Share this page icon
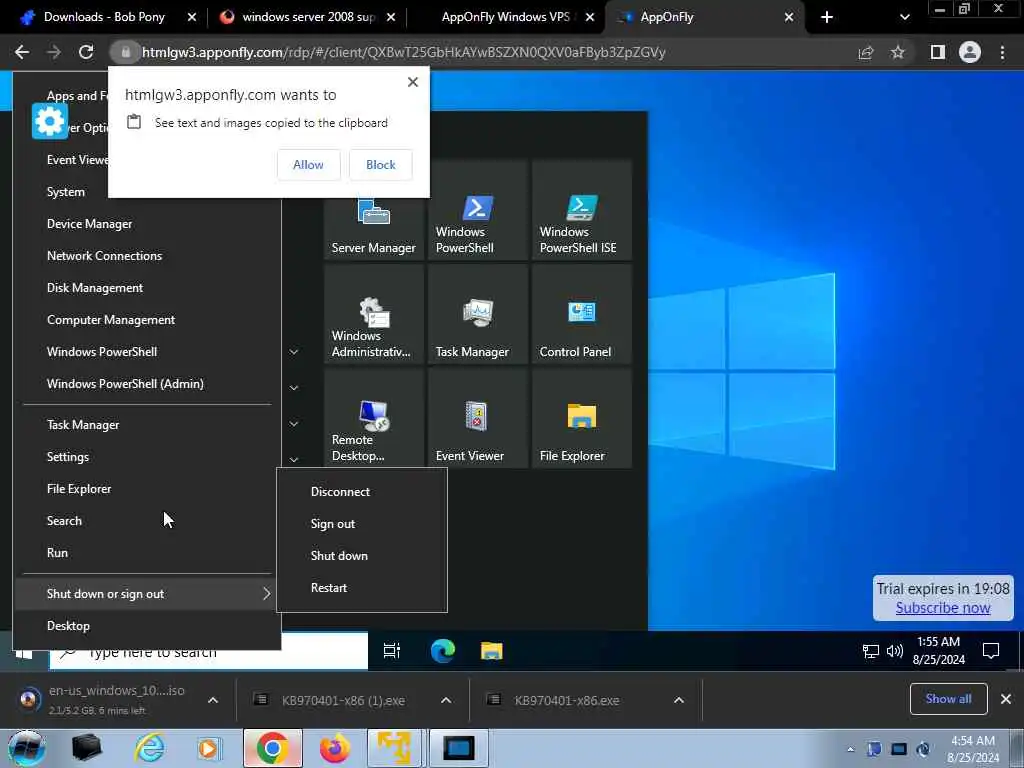The width and height of the screenshot is (1024, 768). (x=866, y=52)
